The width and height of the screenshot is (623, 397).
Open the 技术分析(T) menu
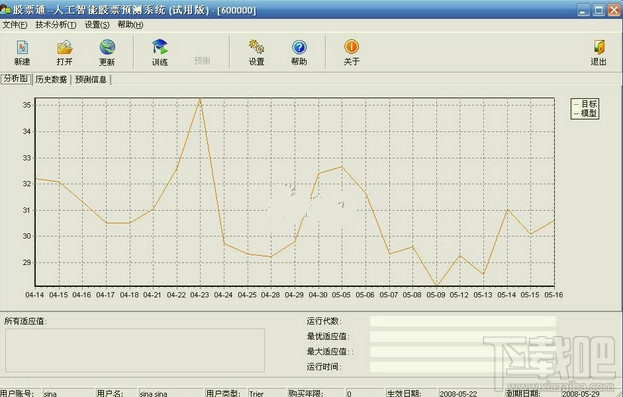pos(56,25)
